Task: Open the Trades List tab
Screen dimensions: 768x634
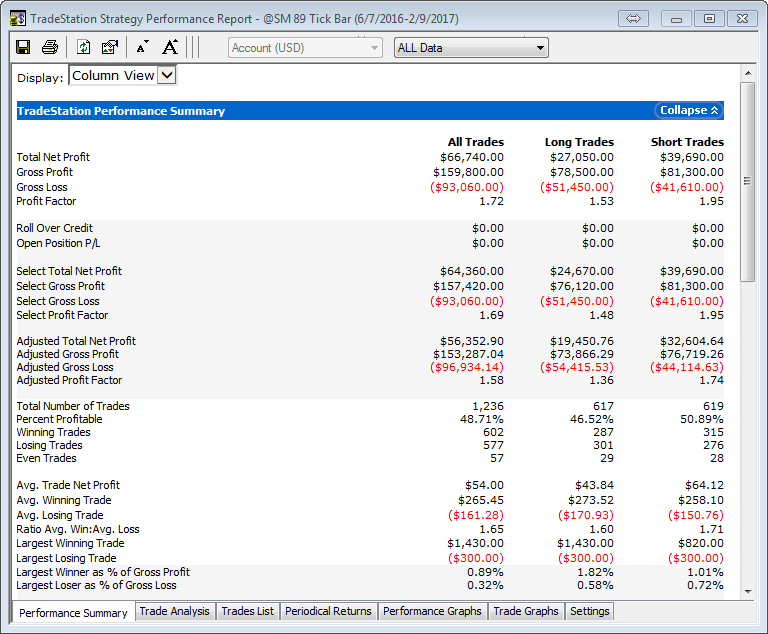Action: tap(247, 611)
